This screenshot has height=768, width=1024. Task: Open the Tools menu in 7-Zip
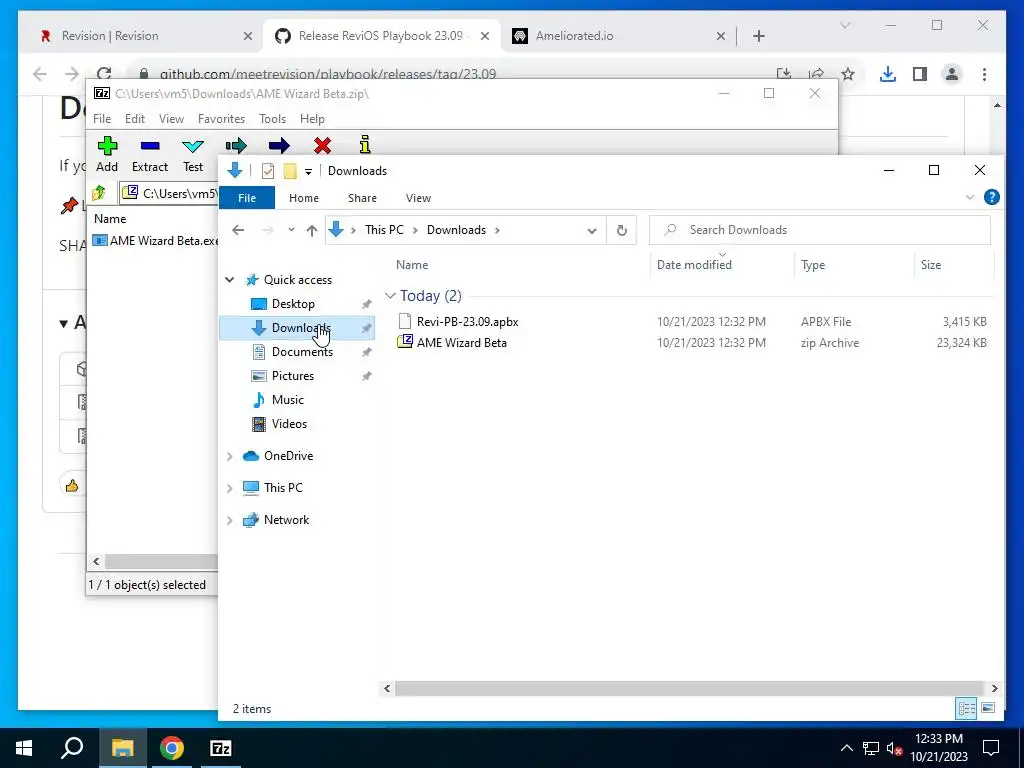coord(272,119)
